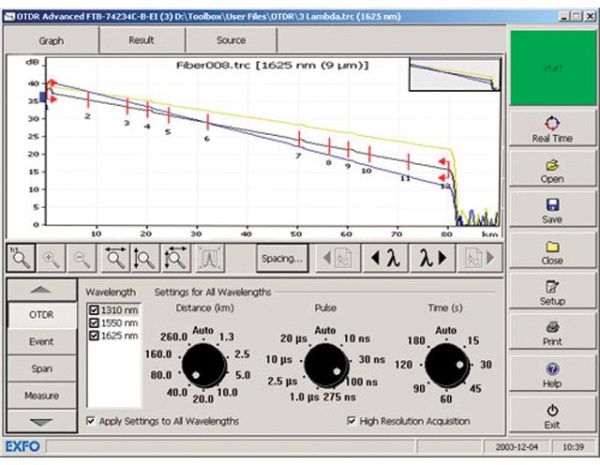Select the Event side tab
Viewport: 600px width, 465px height.
(x=41, y=341)
